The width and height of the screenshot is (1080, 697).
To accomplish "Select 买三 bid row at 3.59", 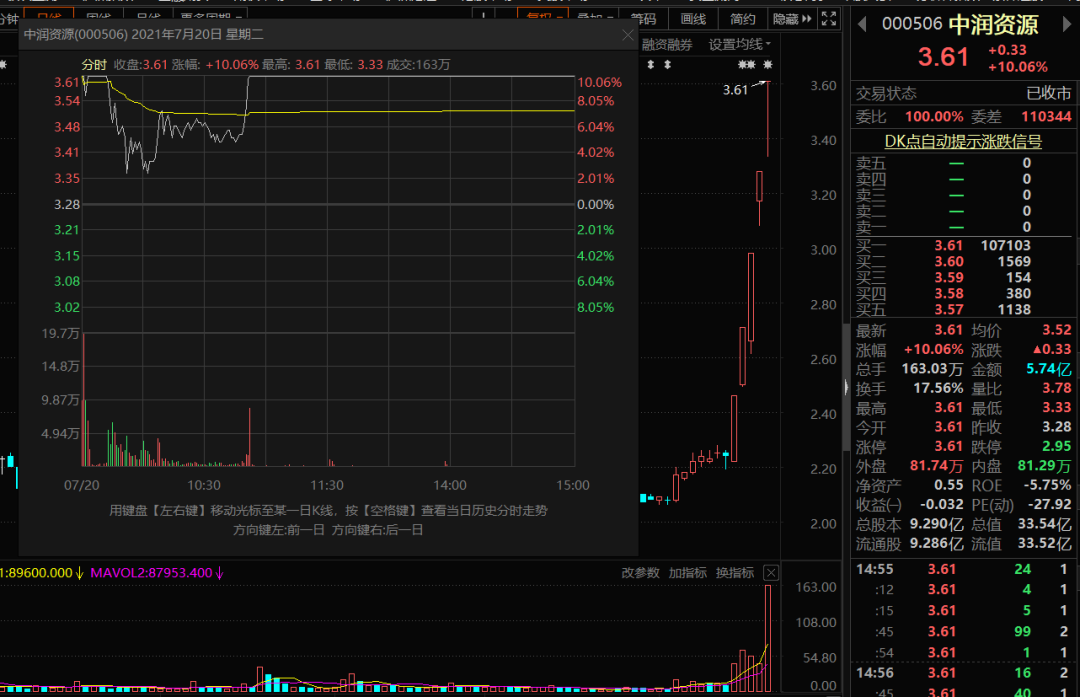I will pyautogui.click(x=964, y=278).
